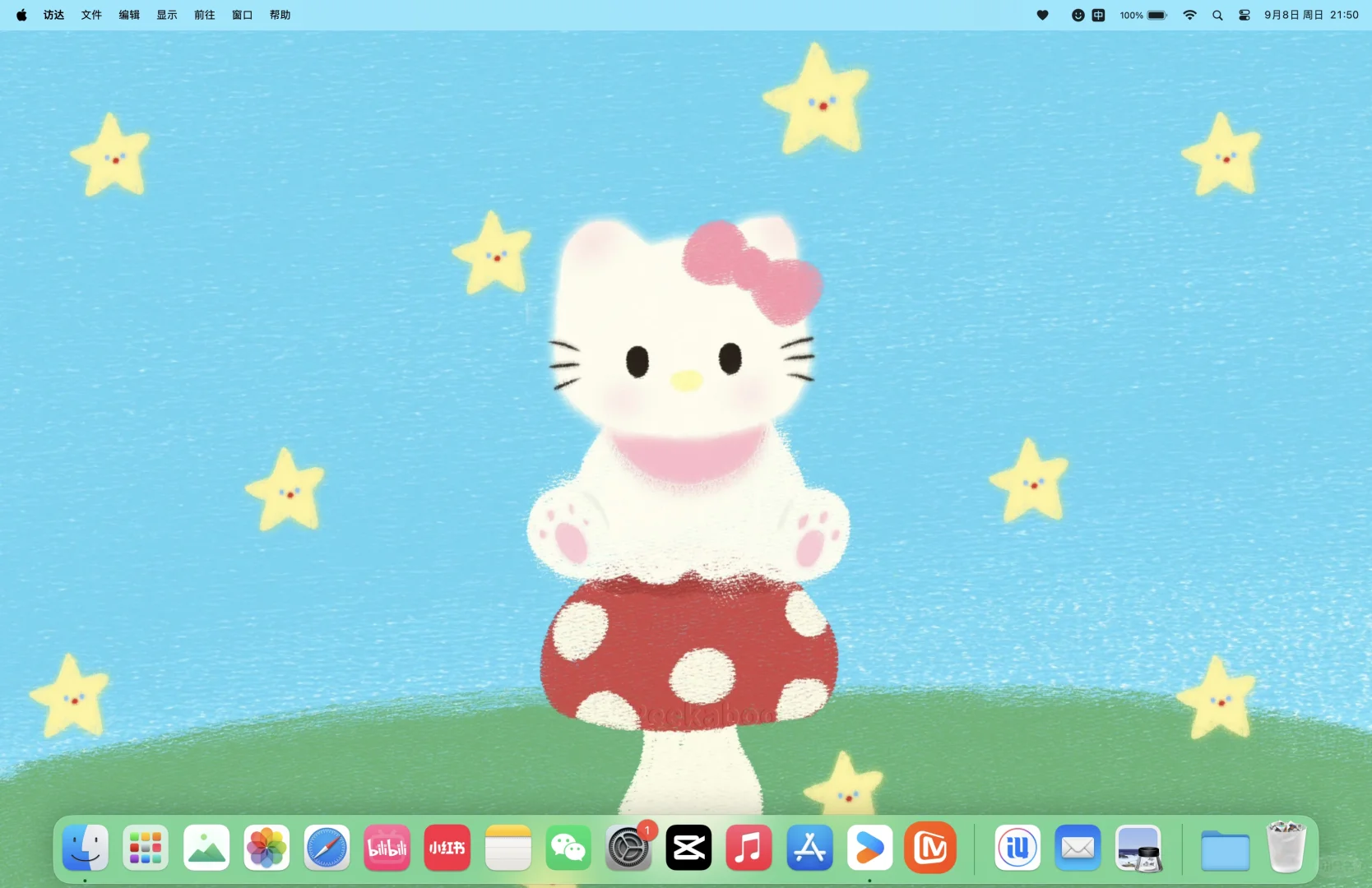The image size is (1372, 888).
Task: Launch Safari browser from dock
Action: tap(327, 848)
